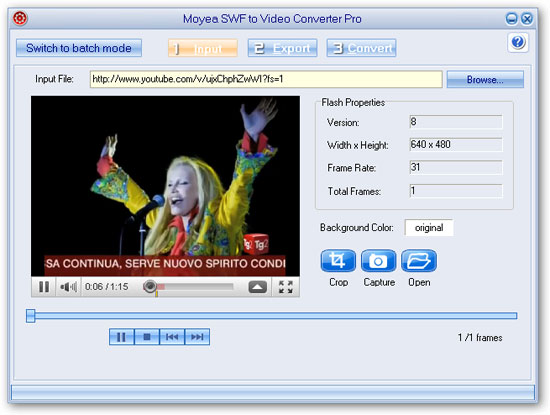550x415 pixels.
Task: Open the Background Color original swatch
Action: click(429, 228)
